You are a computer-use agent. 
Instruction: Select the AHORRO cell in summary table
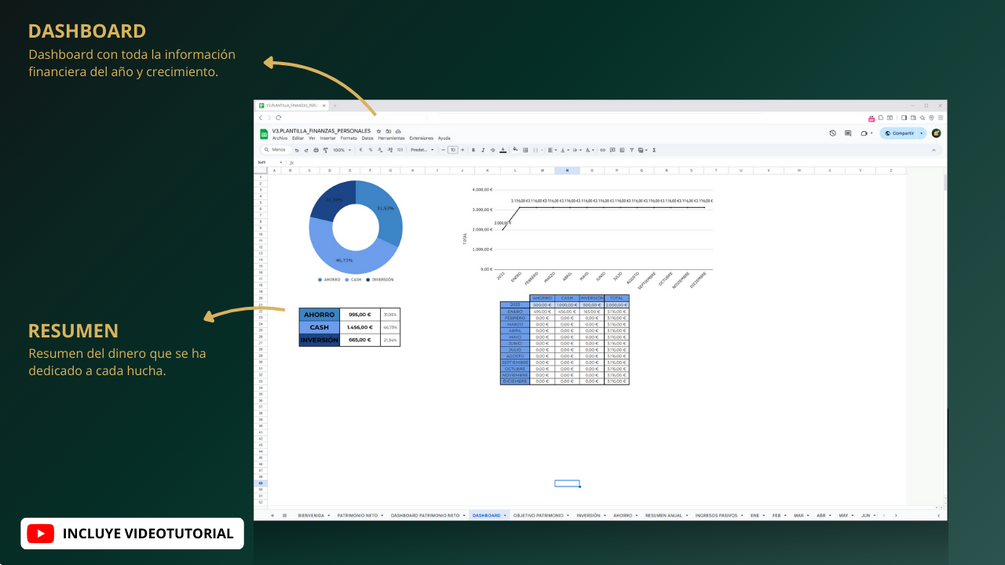point(319,315)
